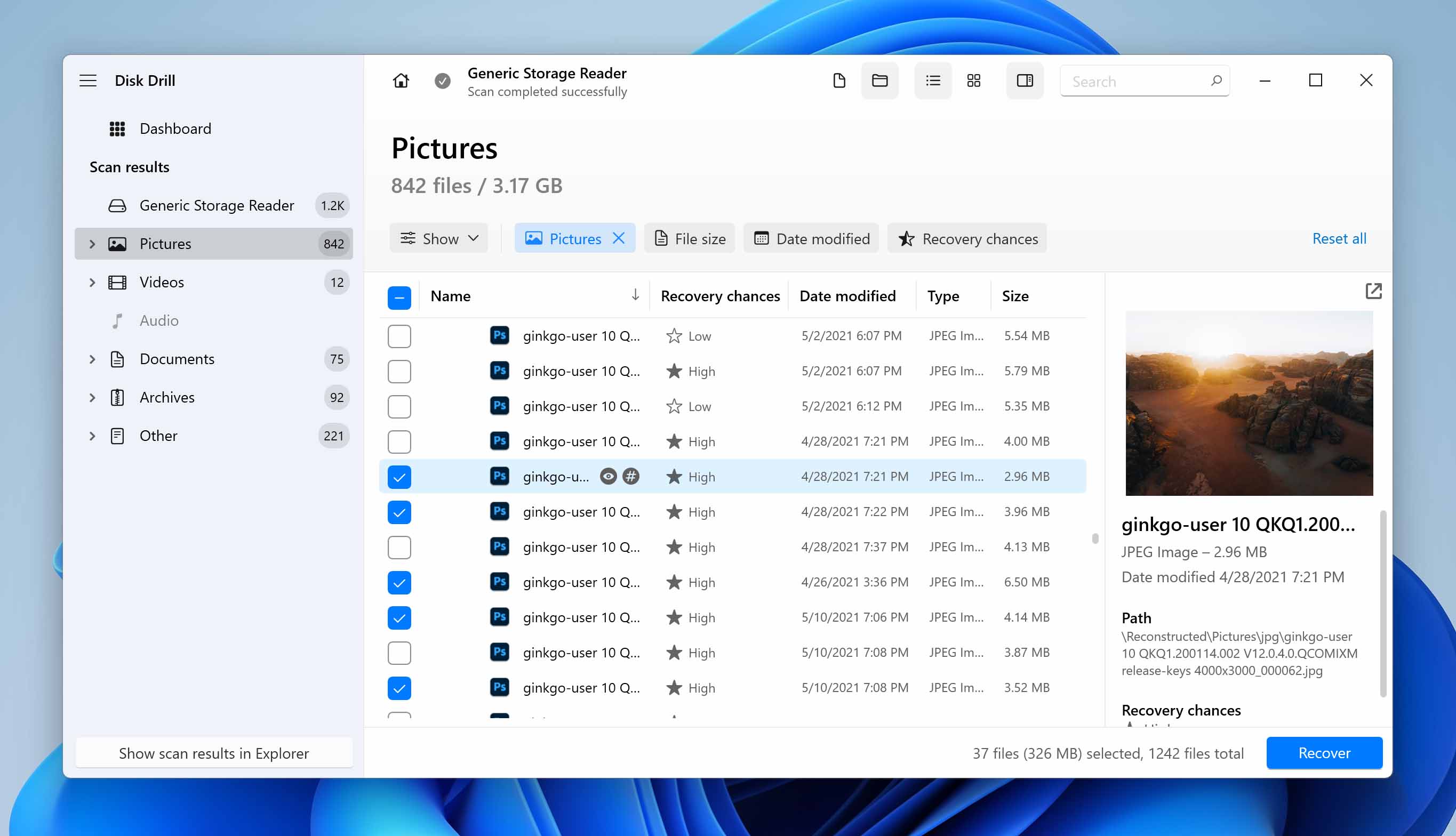Click the scan completed checkmark icon

(442, 81)
